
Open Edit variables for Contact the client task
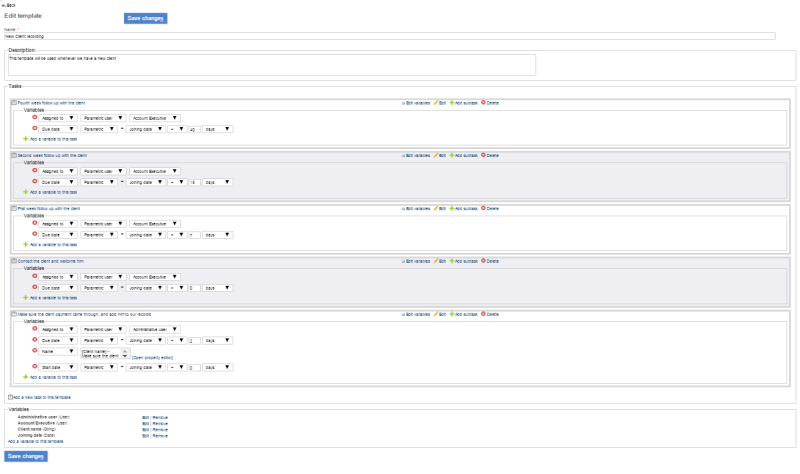415,261
